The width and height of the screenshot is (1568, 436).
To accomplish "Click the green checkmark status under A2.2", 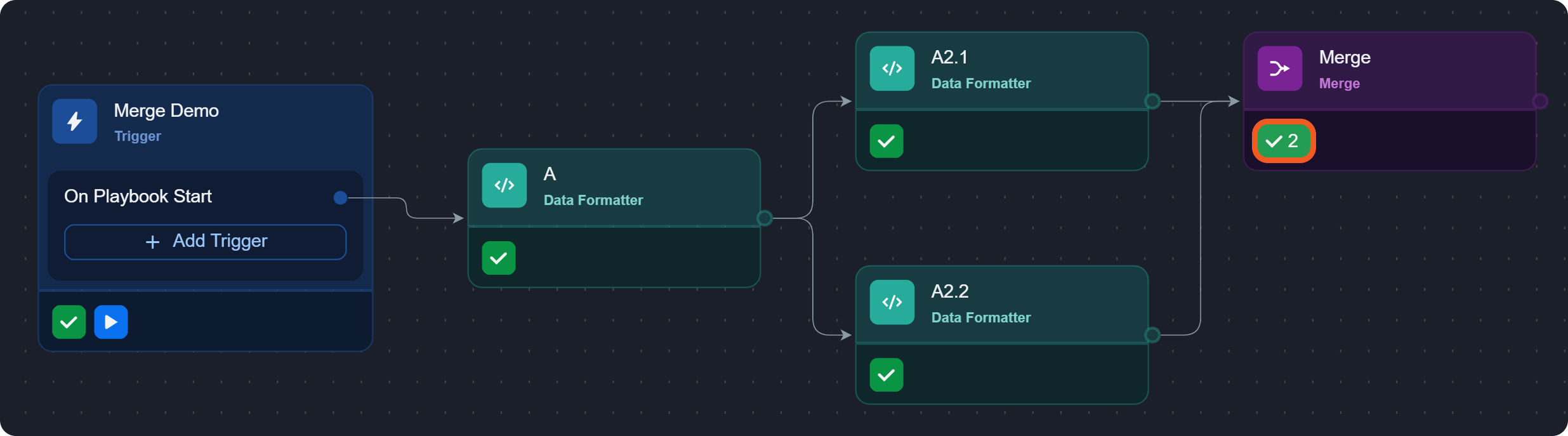I will tap(886, 375).
